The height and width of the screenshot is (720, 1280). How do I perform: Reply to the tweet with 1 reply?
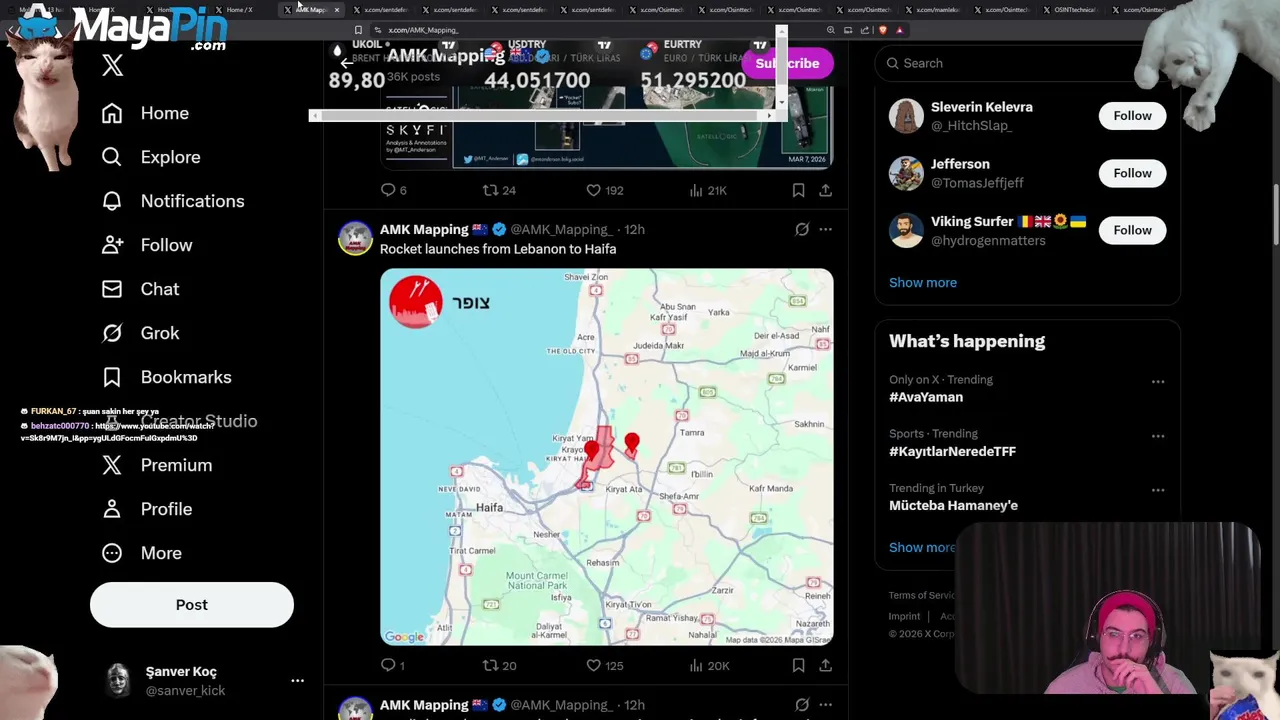coord(393,665)
